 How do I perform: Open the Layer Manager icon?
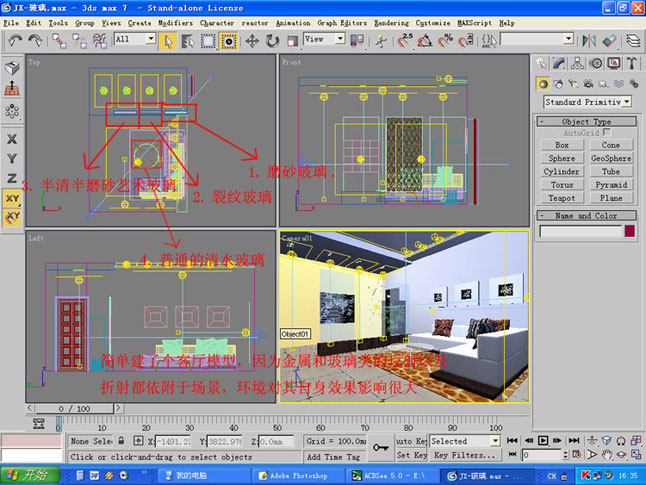633,41
